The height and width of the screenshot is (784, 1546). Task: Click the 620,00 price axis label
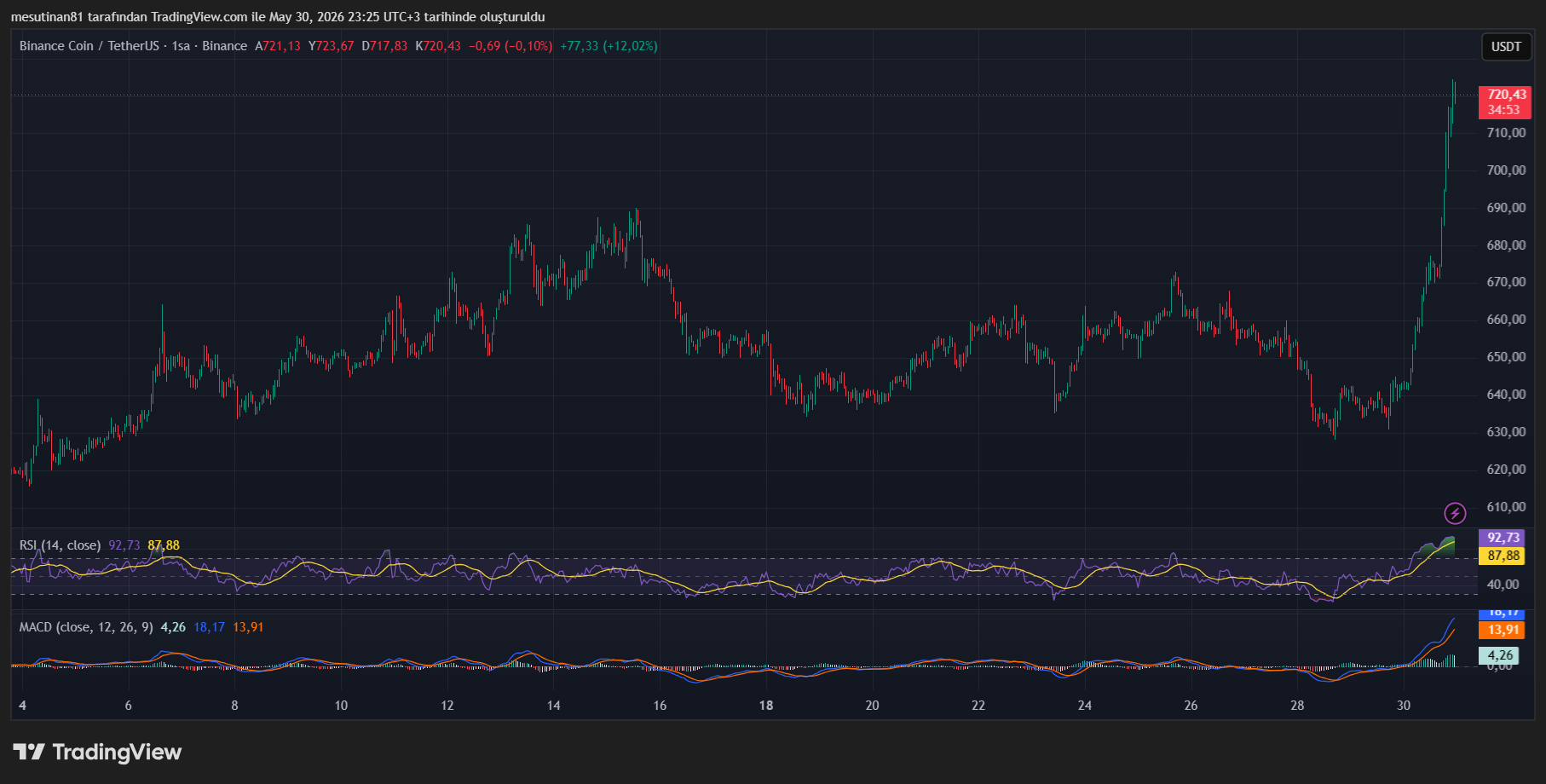coord(1506,470)
